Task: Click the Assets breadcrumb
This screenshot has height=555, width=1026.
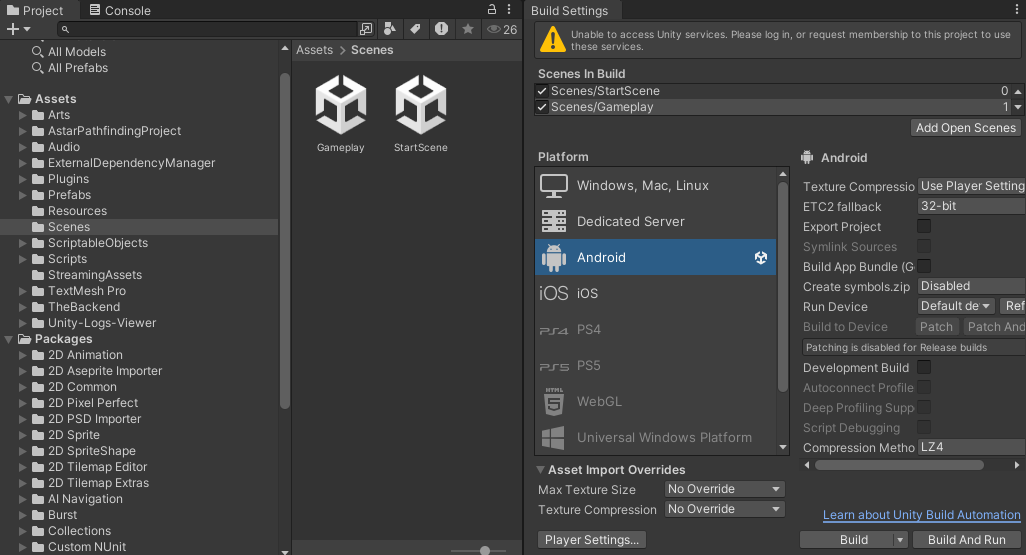Action: pos(314,50)
